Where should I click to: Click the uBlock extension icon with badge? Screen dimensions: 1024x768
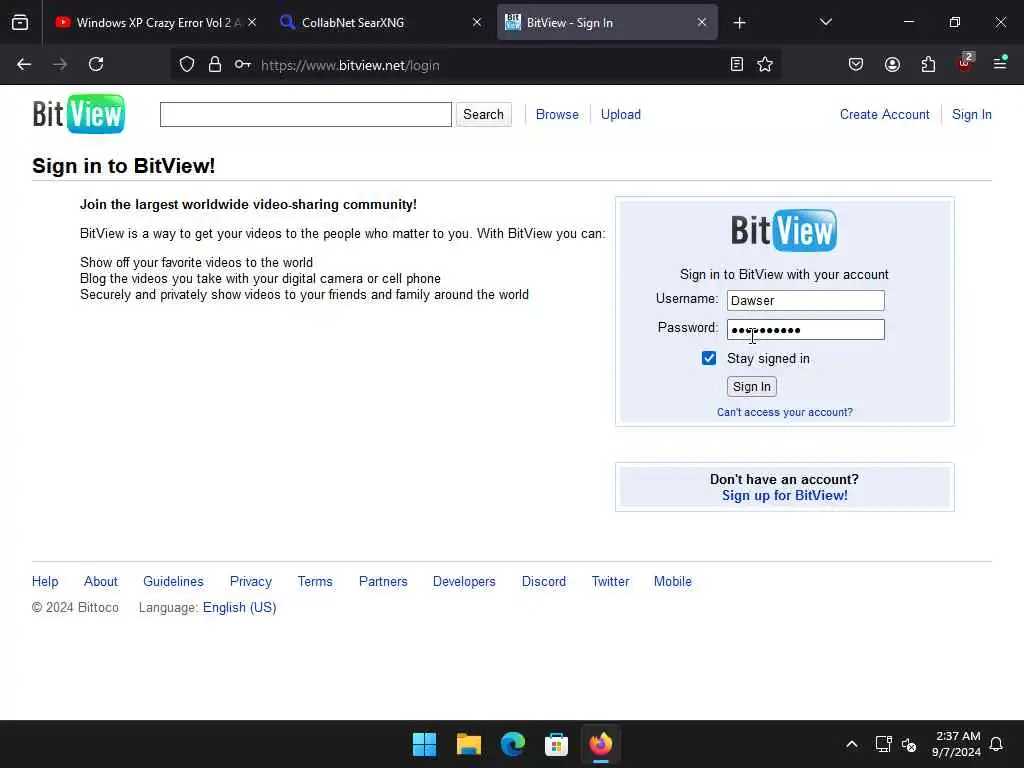(x=965, y=63)
